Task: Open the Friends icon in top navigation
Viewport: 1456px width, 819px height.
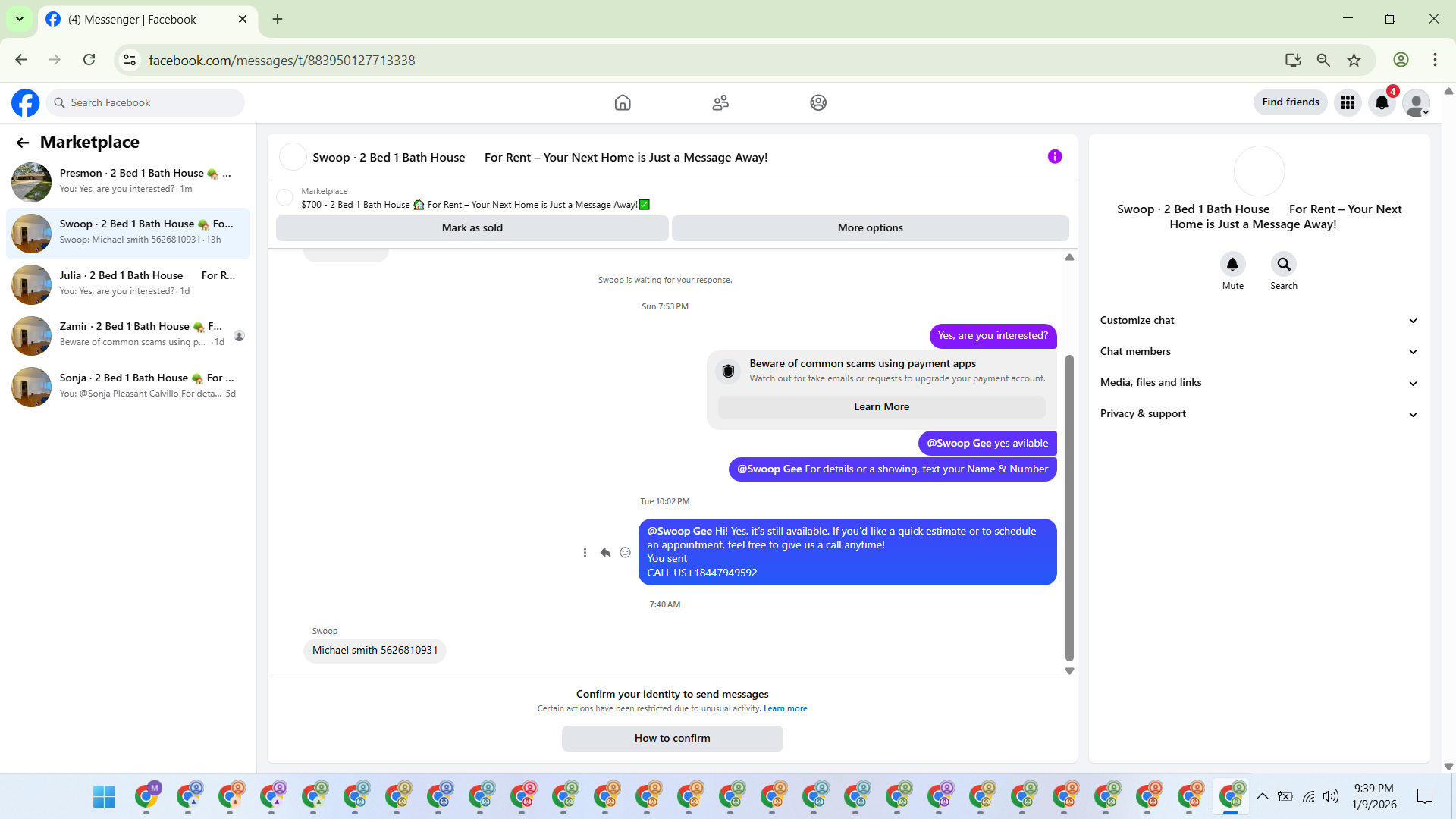Action: [x=720, y=102]
